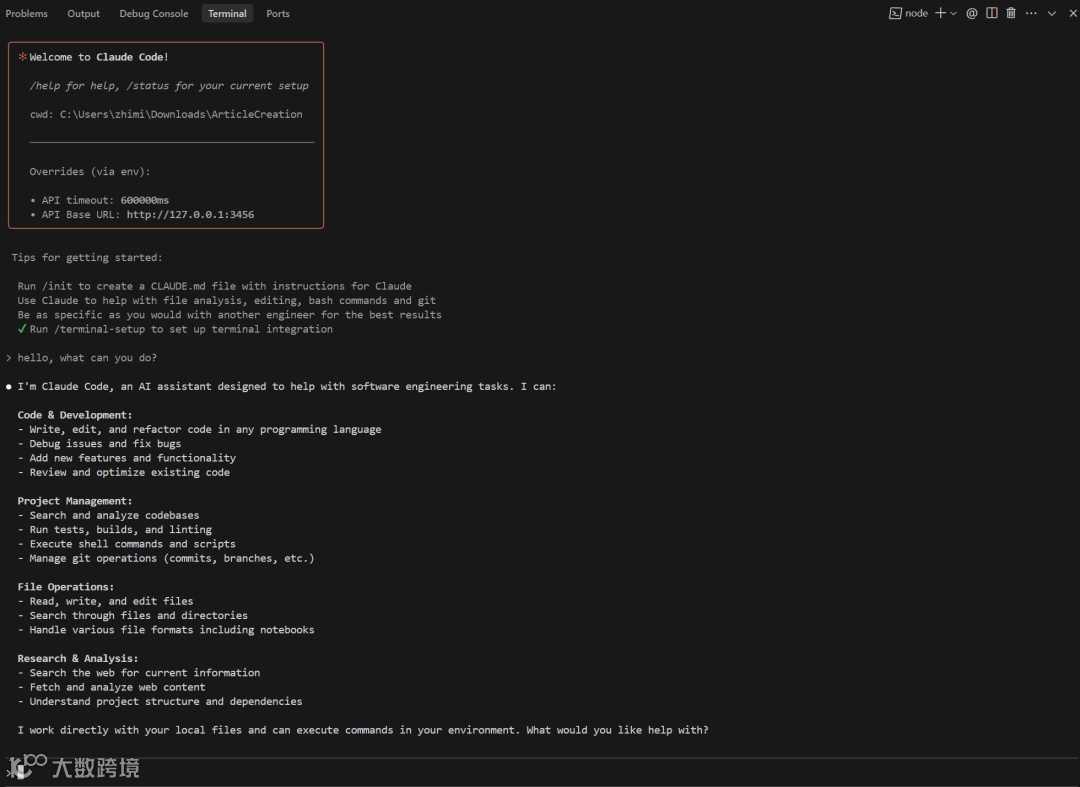1080x787 pixels.
Task: Split the terminal pane
Action: click(x=991, y=13)
